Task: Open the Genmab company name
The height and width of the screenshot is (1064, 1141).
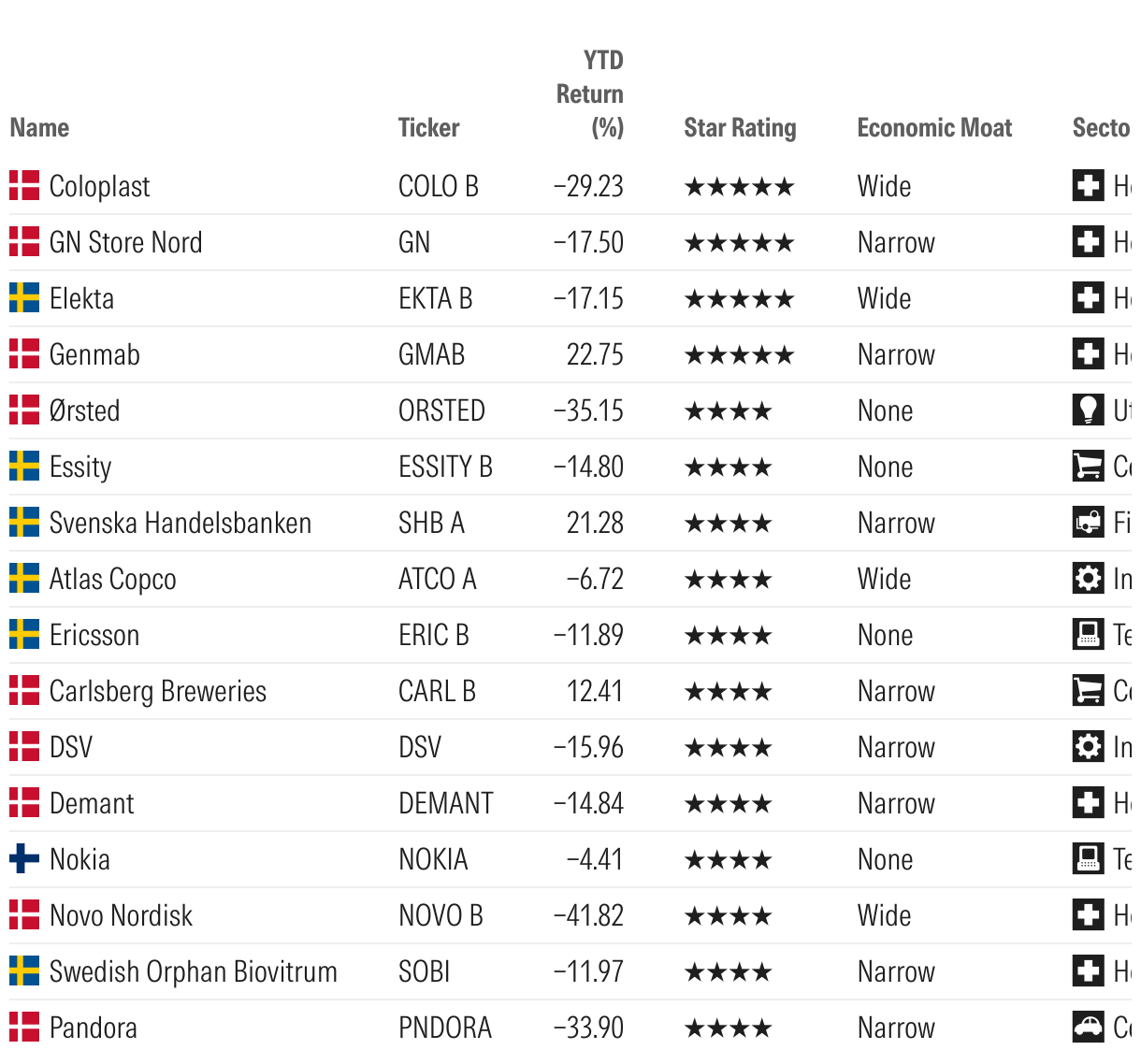Action: point(94,354)
